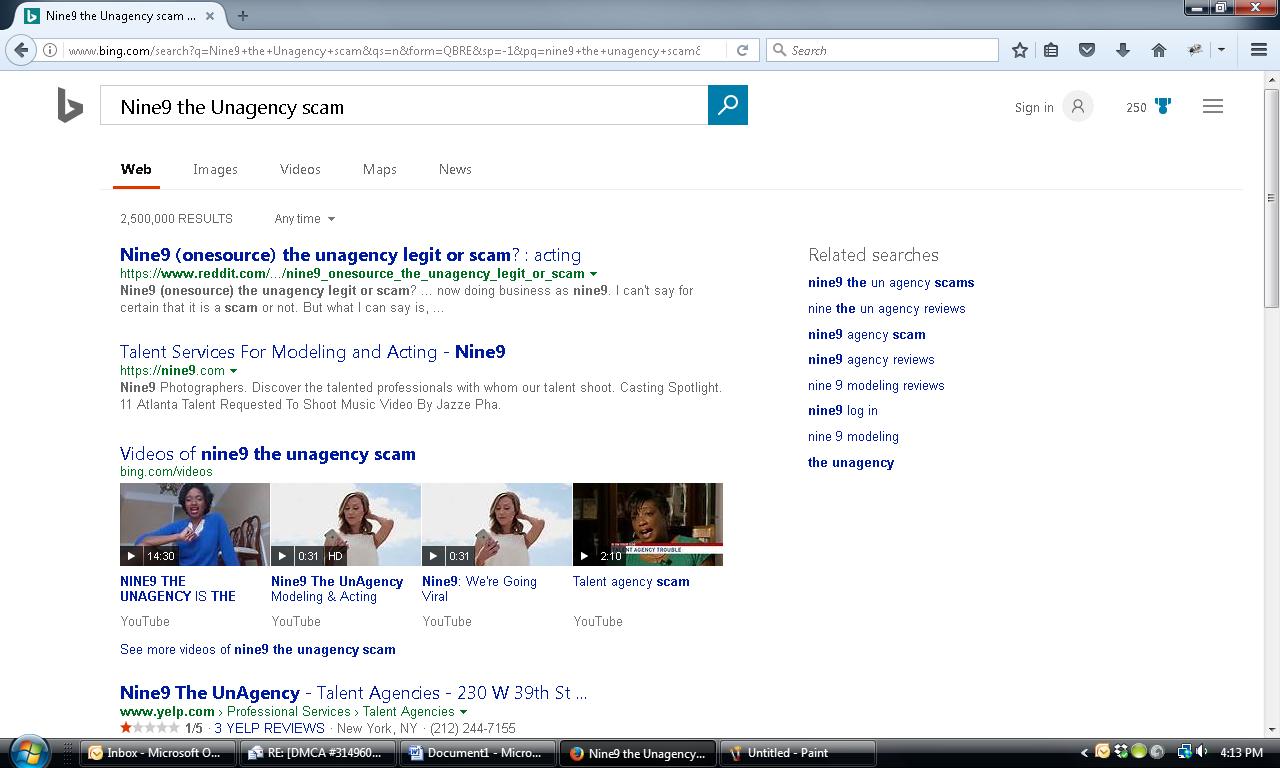Play the 14:30 Nine9 video thumbnail
Screen dimensions: 1280x768
coord(194,524)
